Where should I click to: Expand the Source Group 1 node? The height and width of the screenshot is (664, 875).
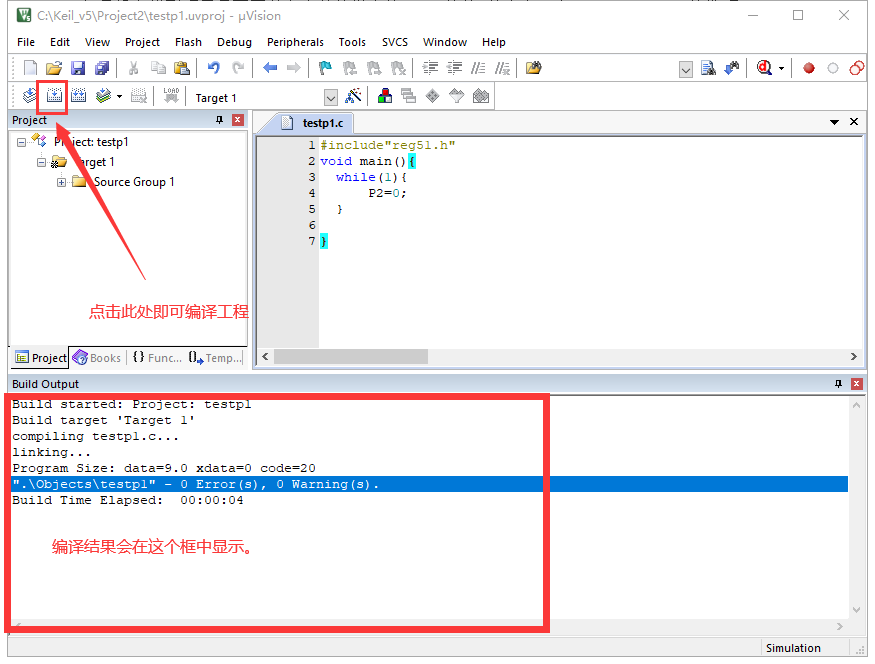click(x=61, y=182)
